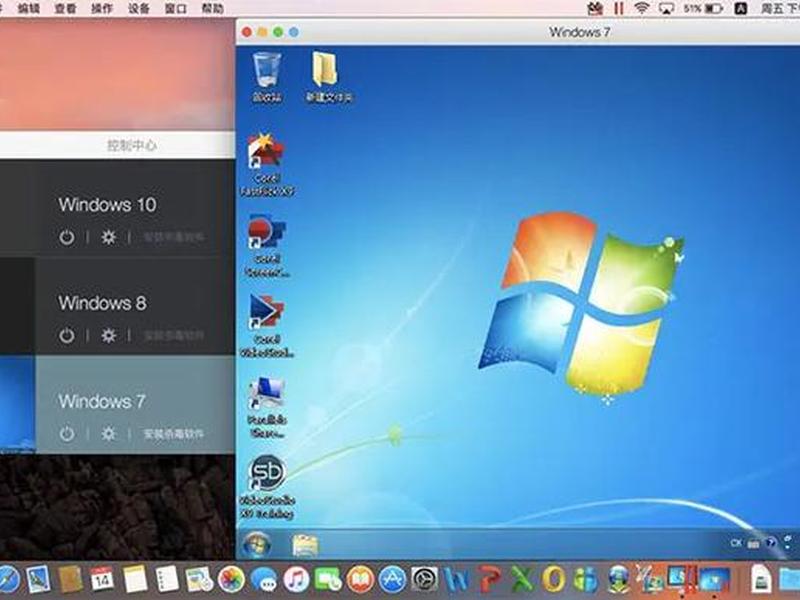Click the Parallels pause icon in the menu bar
Screen dimensions: 800x600
coord(619,8)
